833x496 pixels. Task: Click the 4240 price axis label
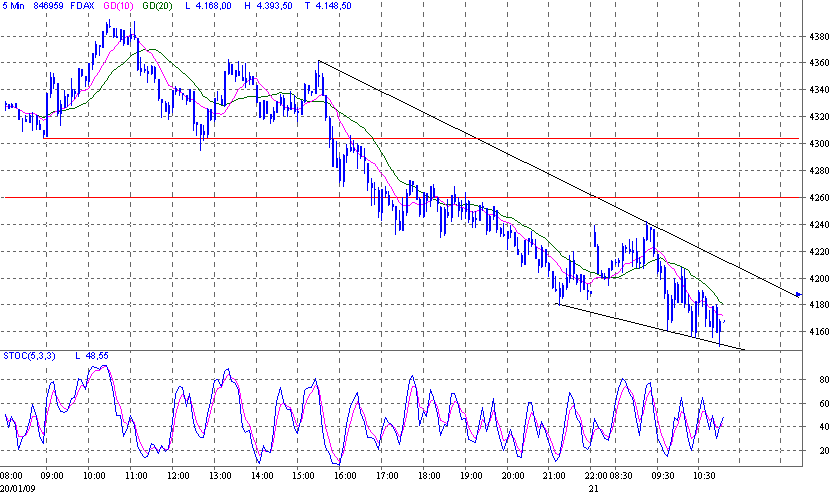pyautogui.click(x=819, y=225)
